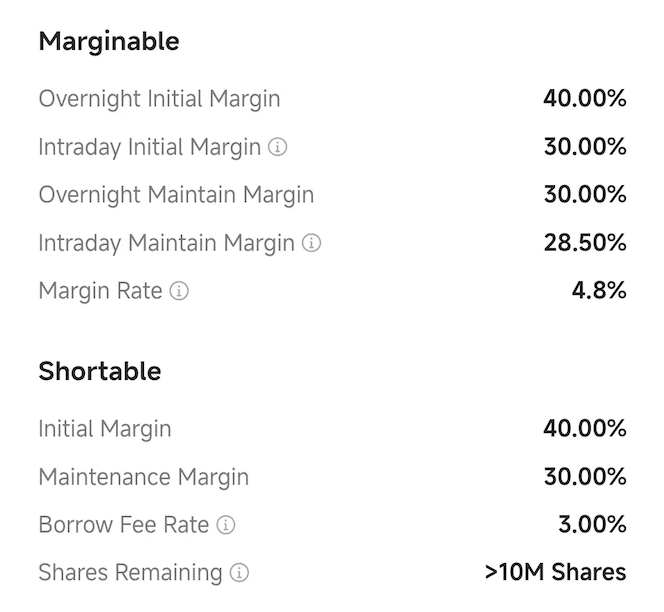
Task: Click info icon beside Intraday Initial Margin
Action: point(278,147)
